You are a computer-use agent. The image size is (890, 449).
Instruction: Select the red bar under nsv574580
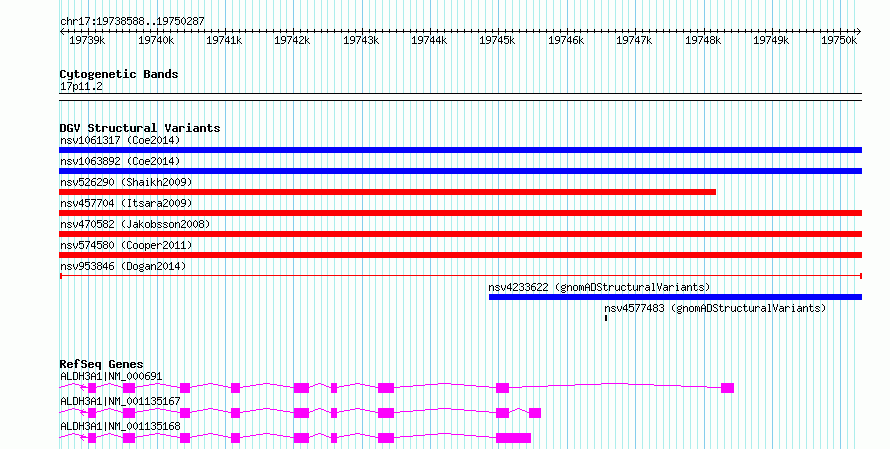(460, 255)
